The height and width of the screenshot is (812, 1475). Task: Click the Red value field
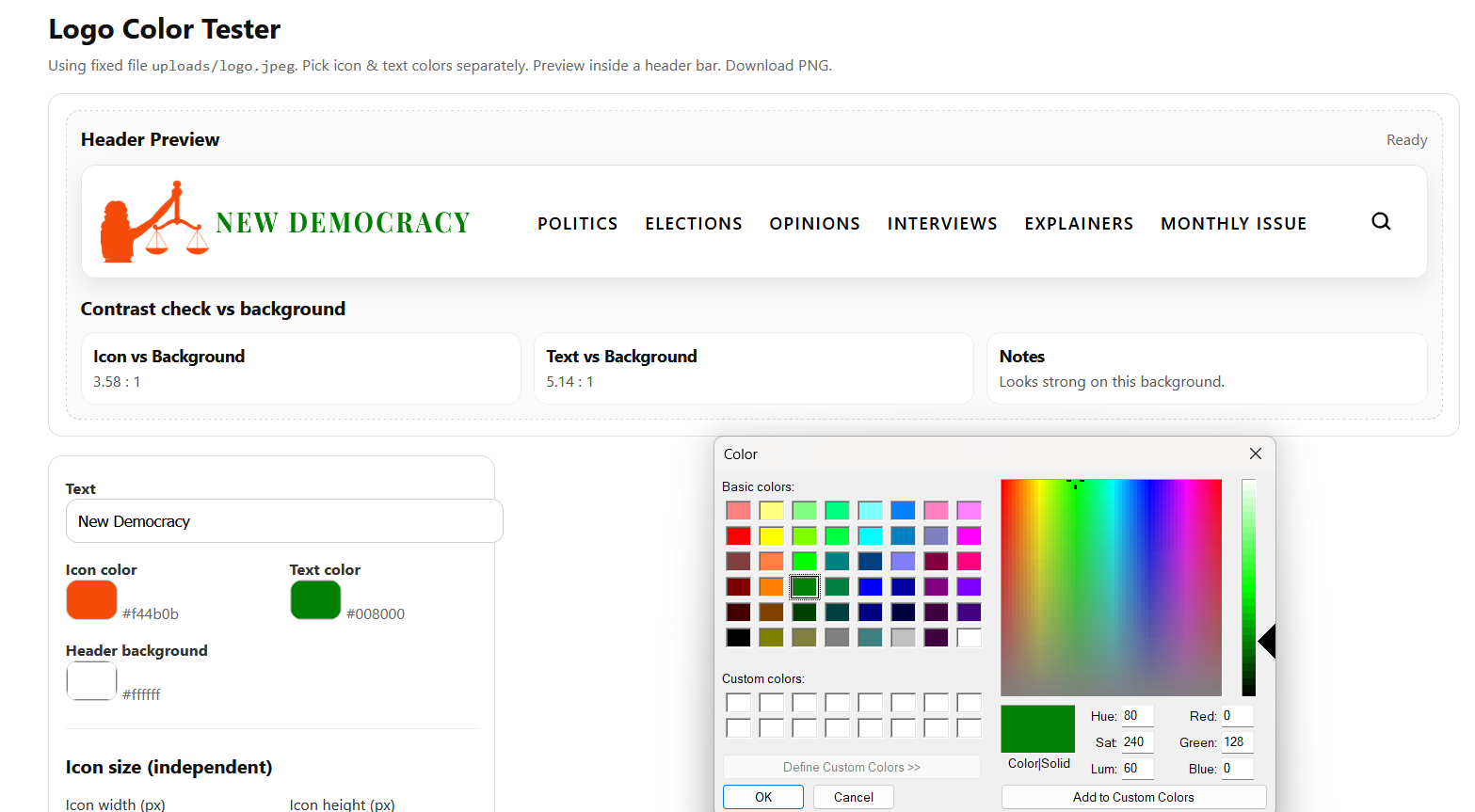[x=1237, y=716]
